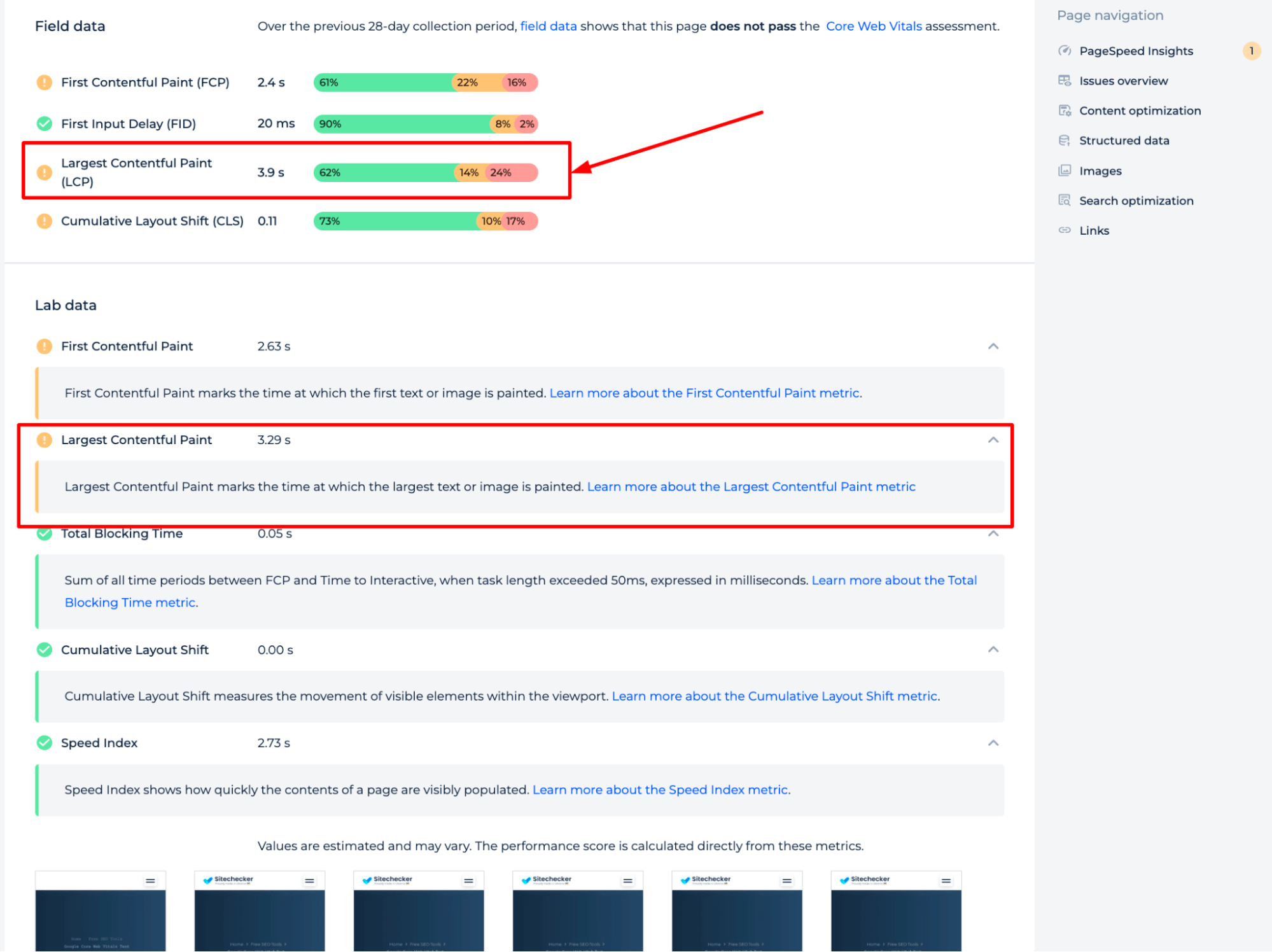Image resolution: width=1272 pixels, height=952 pixels.
Task: Click the second filmstrip screenshot thumbnail
Action: [260, 911]
